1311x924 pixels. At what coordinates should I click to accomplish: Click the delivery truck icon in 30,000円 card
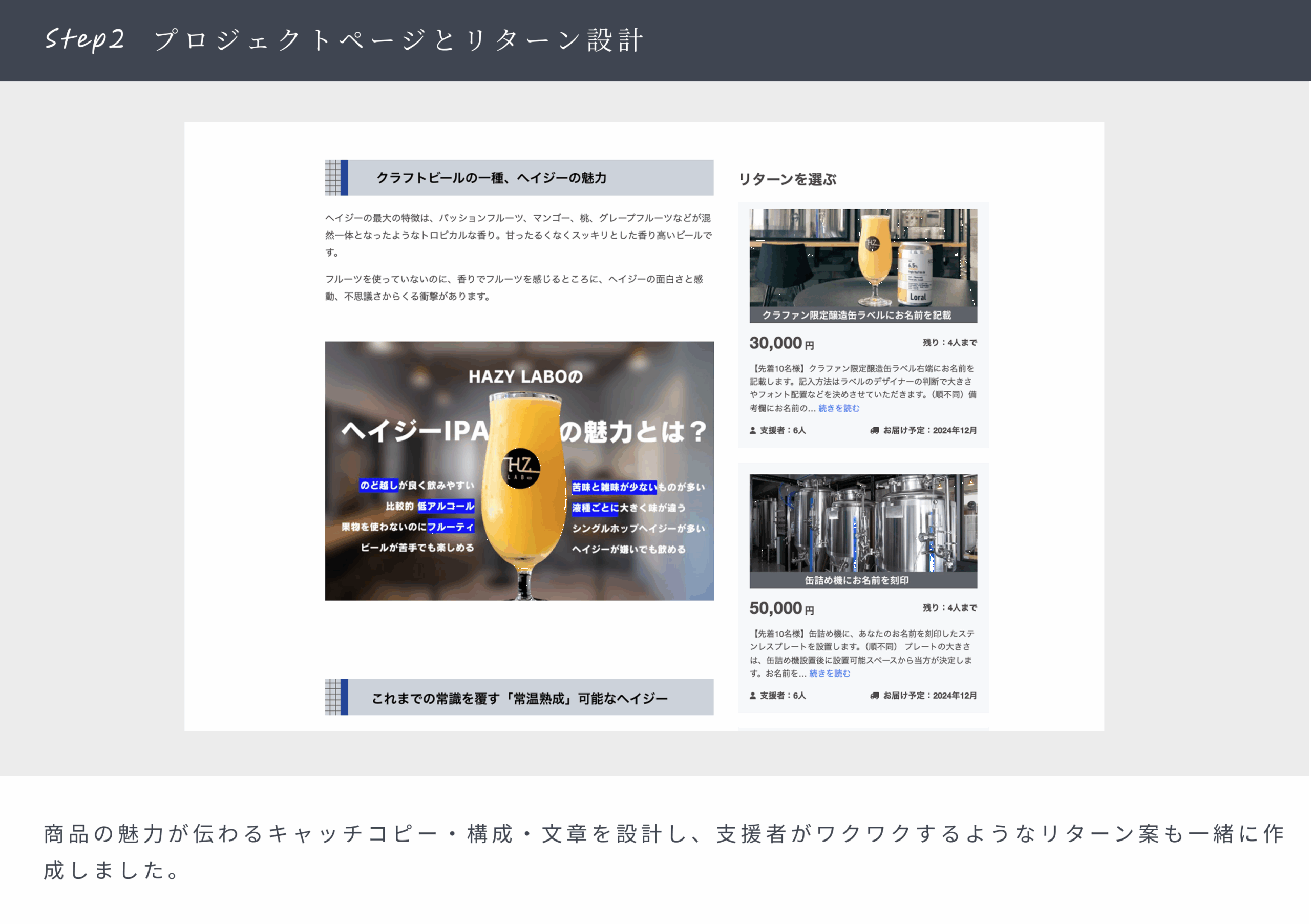tap(874, 430)
